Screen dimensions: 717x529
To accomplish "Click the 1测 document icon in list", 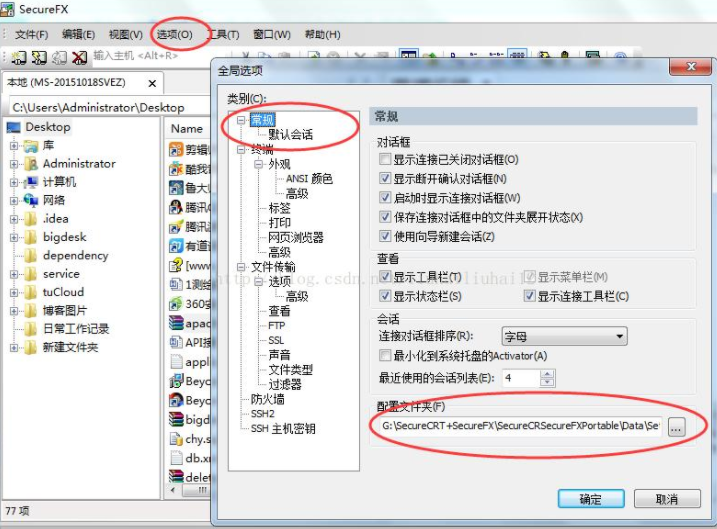I will (x=176, y=284).
